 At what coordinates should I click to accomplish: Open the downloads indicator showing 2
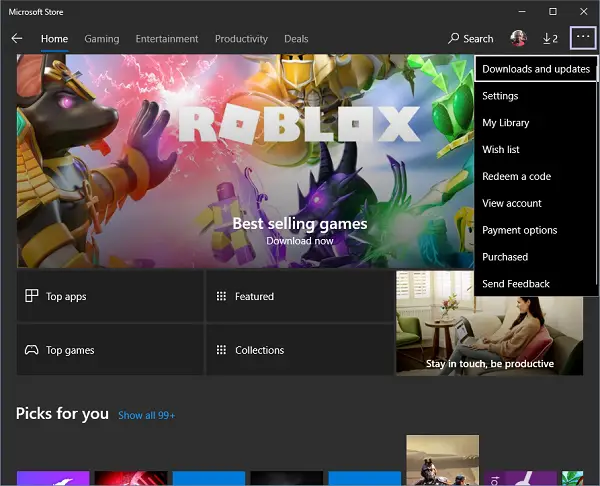point(550,39)
